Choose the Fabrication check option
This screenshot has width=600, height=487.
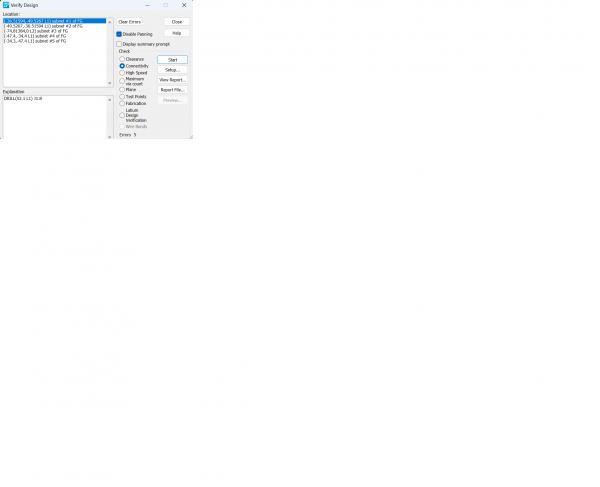[x=122, y=103]
